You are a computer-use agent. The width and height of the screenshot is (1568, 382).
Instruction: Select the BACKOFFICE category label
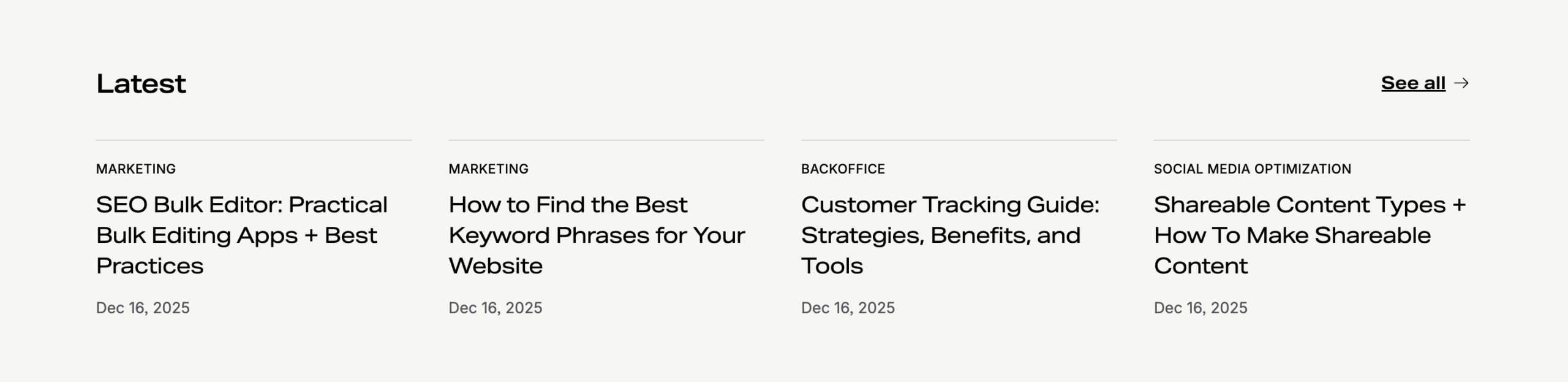[843, 169]
